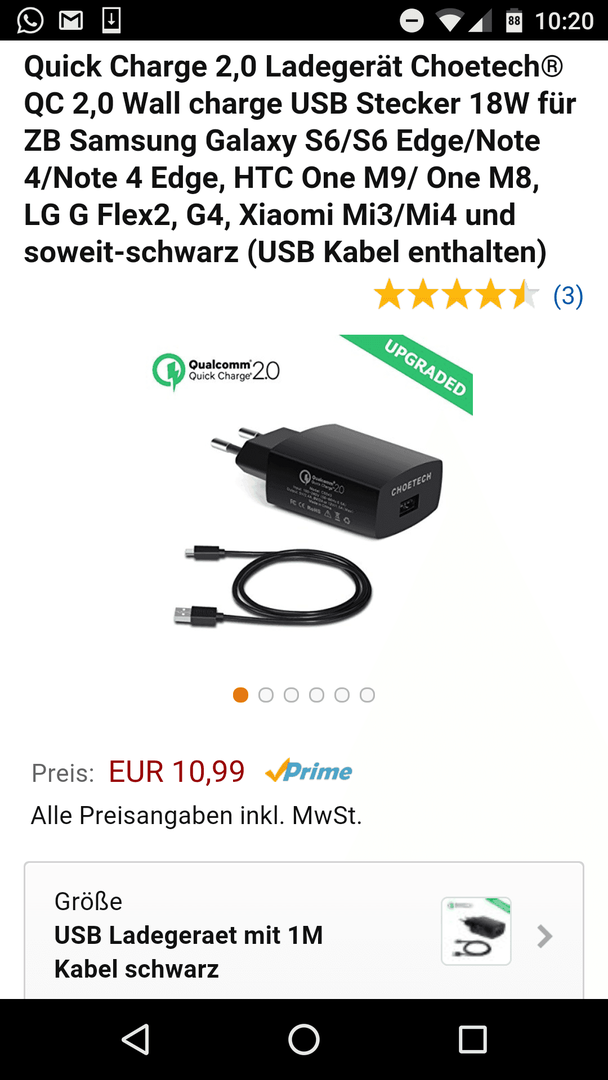The height and width of the screenshot is (1080, 608).
Task: Select the last image pagination dot
Action: 367,694
